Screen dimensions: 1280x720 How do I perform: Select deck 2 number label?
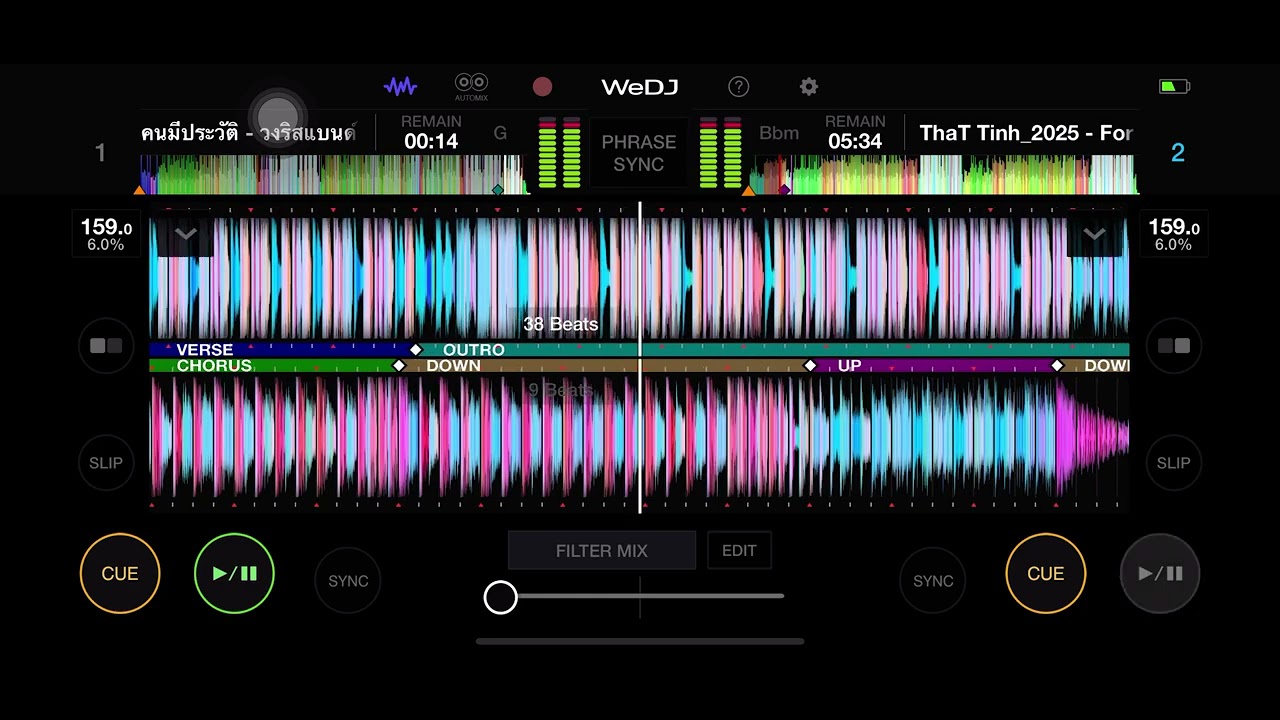(x=1178, y=153)
